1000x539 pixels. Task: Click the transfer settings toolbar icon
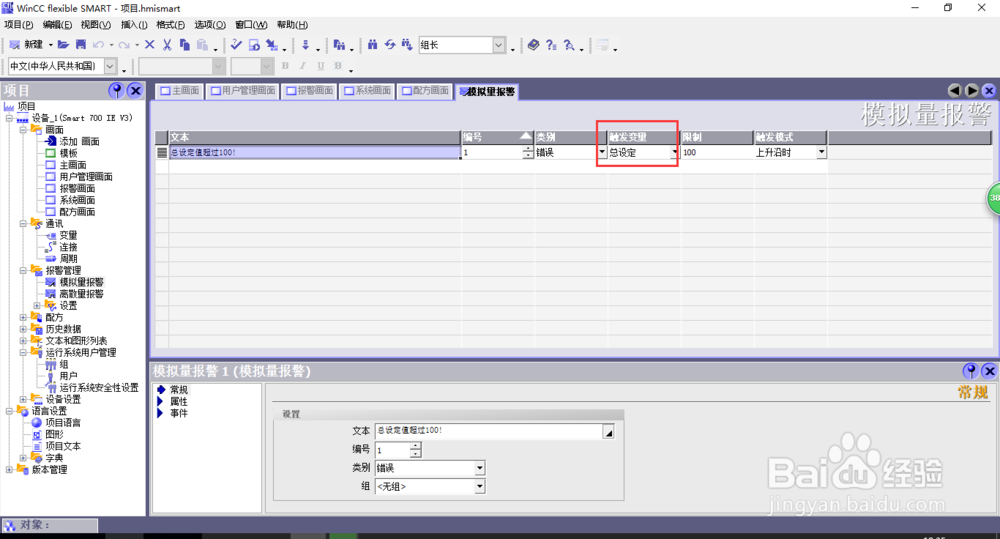(272, 45)
